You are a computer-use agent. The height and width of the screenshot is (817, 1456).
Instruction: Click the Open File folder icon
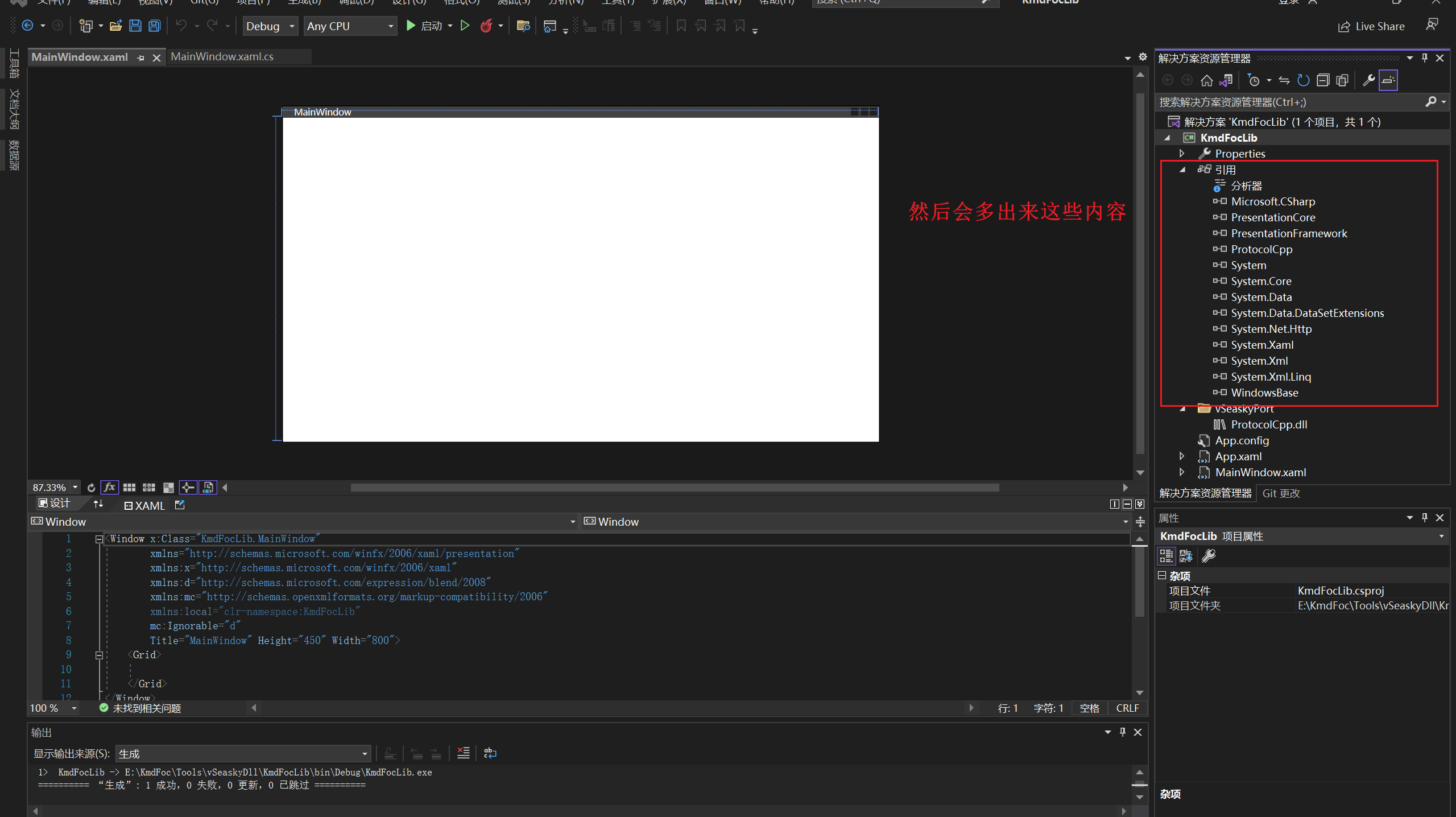[x=116, y=26]
